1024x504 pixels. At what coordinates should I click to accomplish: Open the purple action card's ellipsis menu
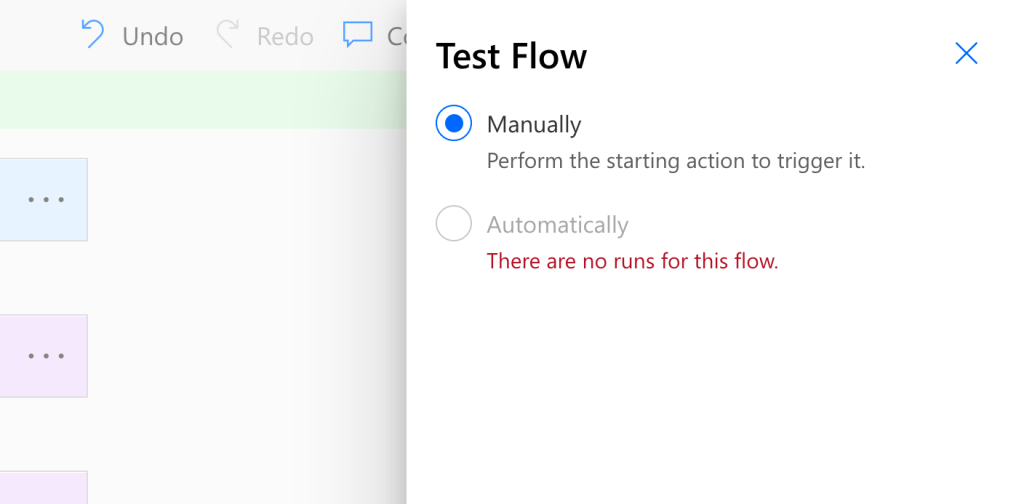click(x=46, y=355)
